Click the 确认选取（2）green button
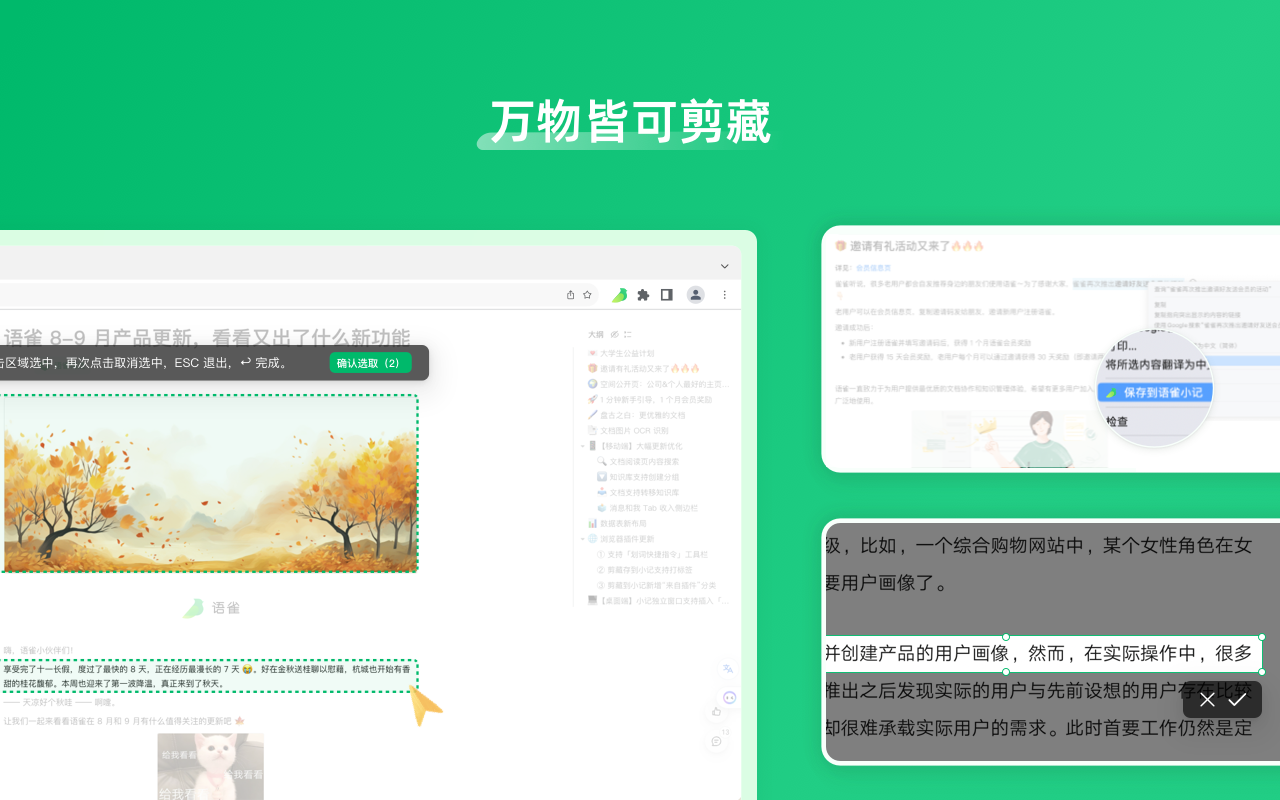 (x=369, y=363)
